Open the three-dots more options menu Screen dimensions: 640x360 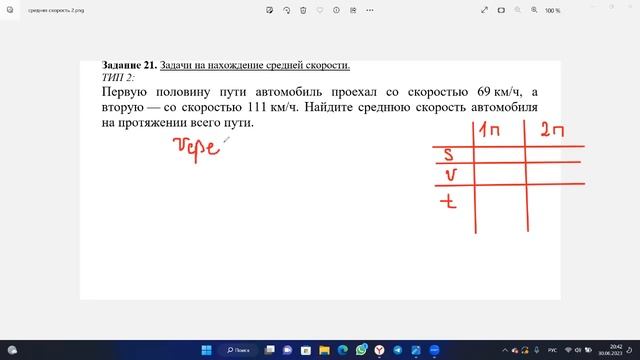[370, 10]
